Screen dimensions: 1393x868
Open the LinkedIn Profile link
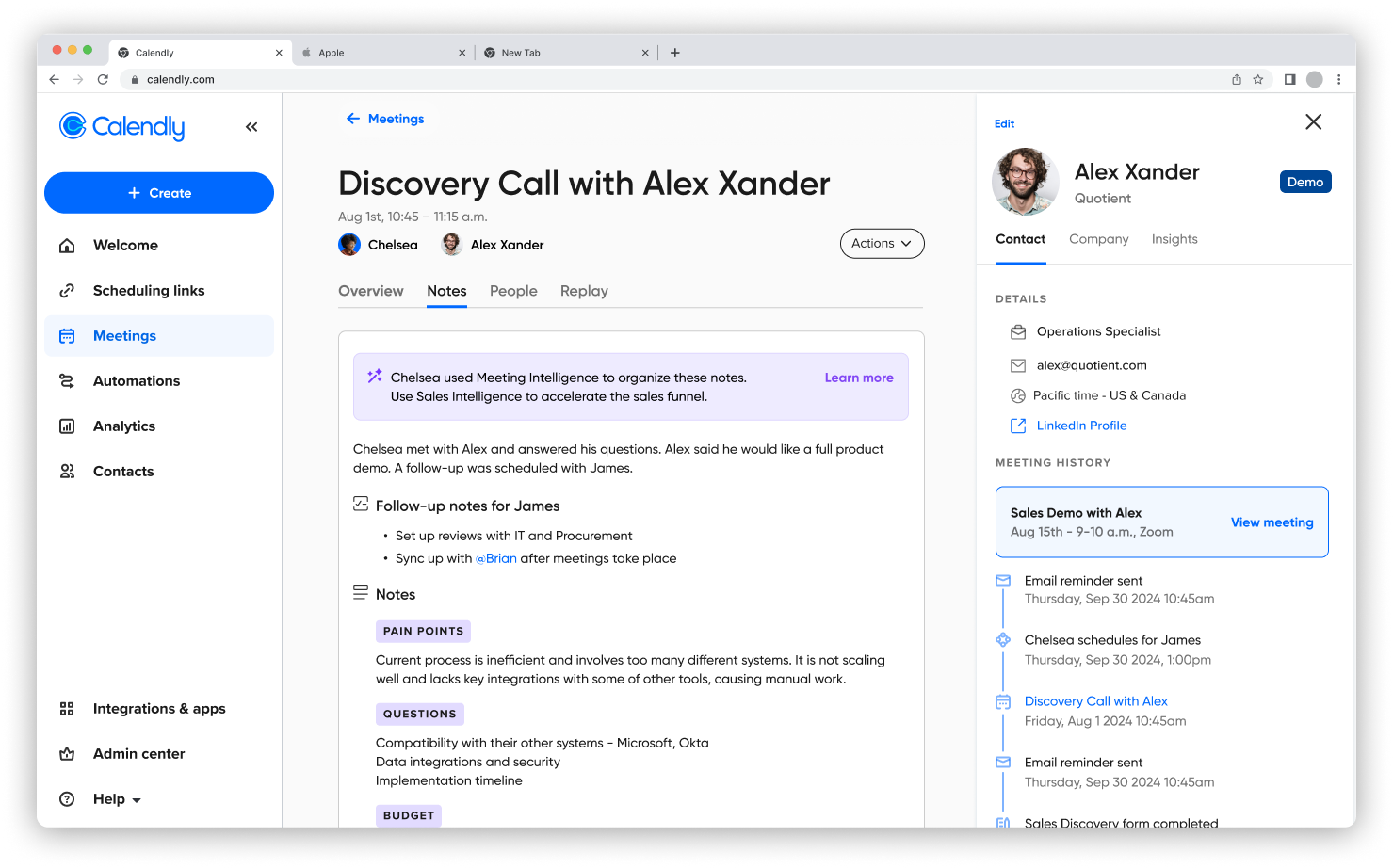[1081, 426]
